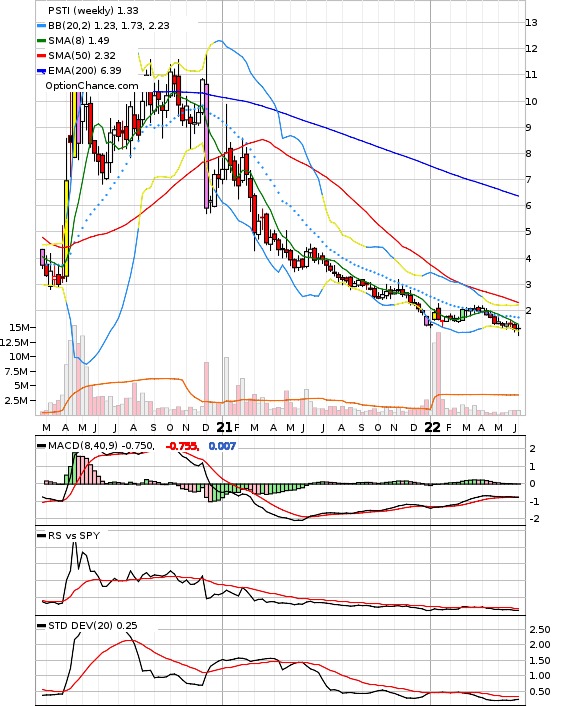Click the black STD DEV legend swatch
This screenshot has width=566, height=706.
point(41,625)
